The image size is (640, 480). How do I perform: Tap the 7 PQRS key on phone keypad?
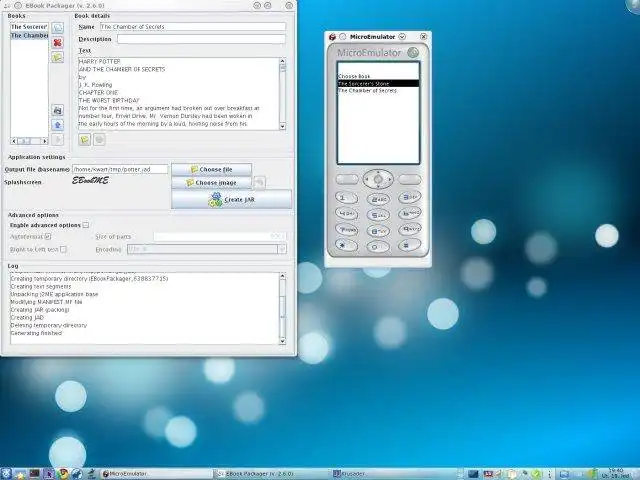point(347,230)
